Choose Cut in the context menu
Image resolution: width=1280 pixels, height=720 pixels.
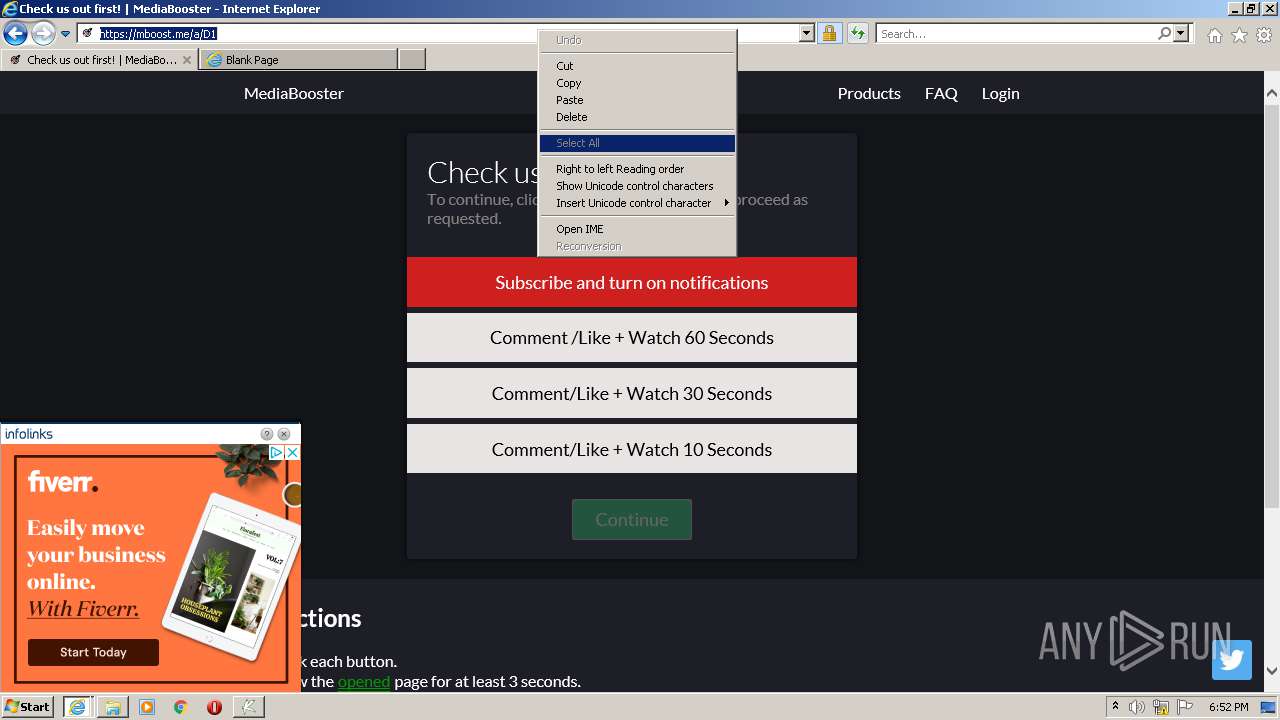(x=637, y=66)
